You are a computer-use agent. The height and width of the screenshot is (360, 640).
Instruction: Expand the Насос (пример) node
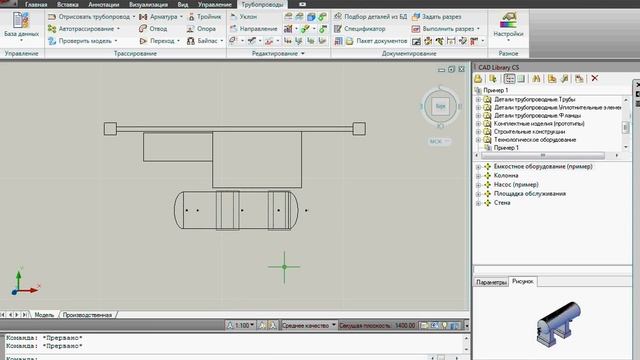tap(478, 185)
